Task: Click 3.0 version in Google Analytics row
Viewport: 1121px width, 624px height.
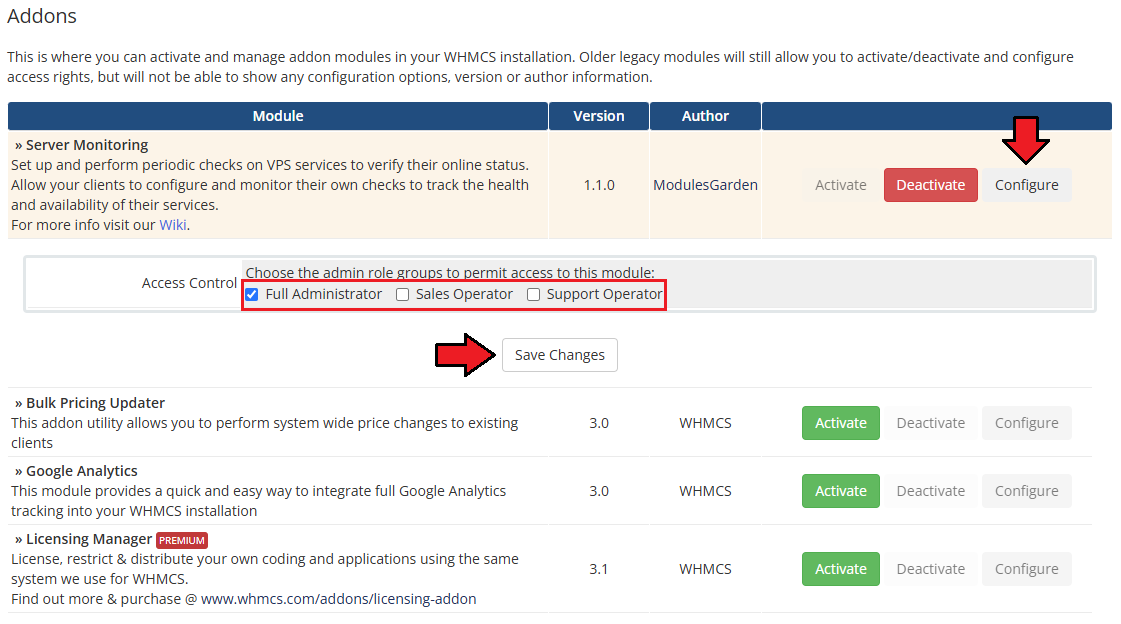Action: point(599,491)
